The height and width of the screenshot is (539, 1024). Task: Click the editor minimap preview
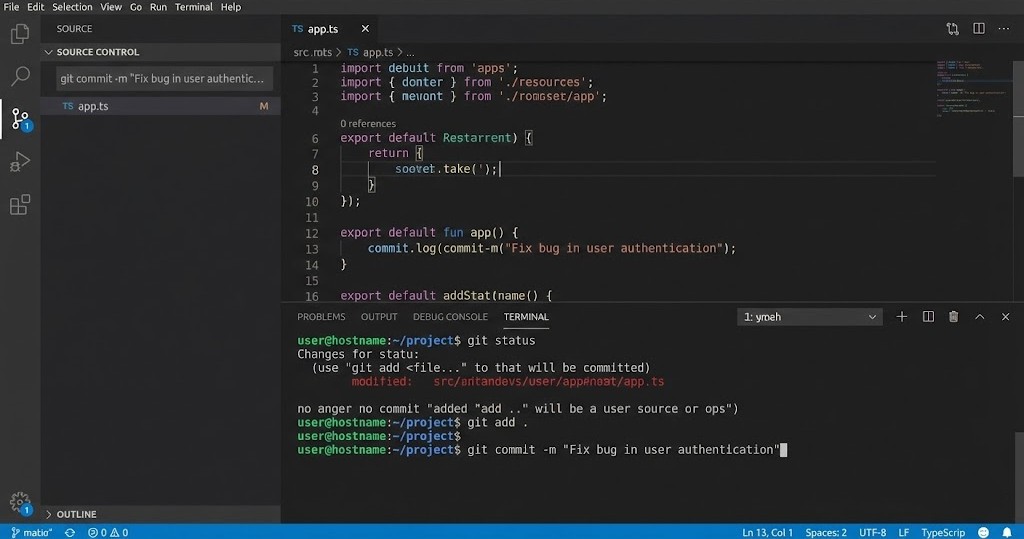click(973, 88)
